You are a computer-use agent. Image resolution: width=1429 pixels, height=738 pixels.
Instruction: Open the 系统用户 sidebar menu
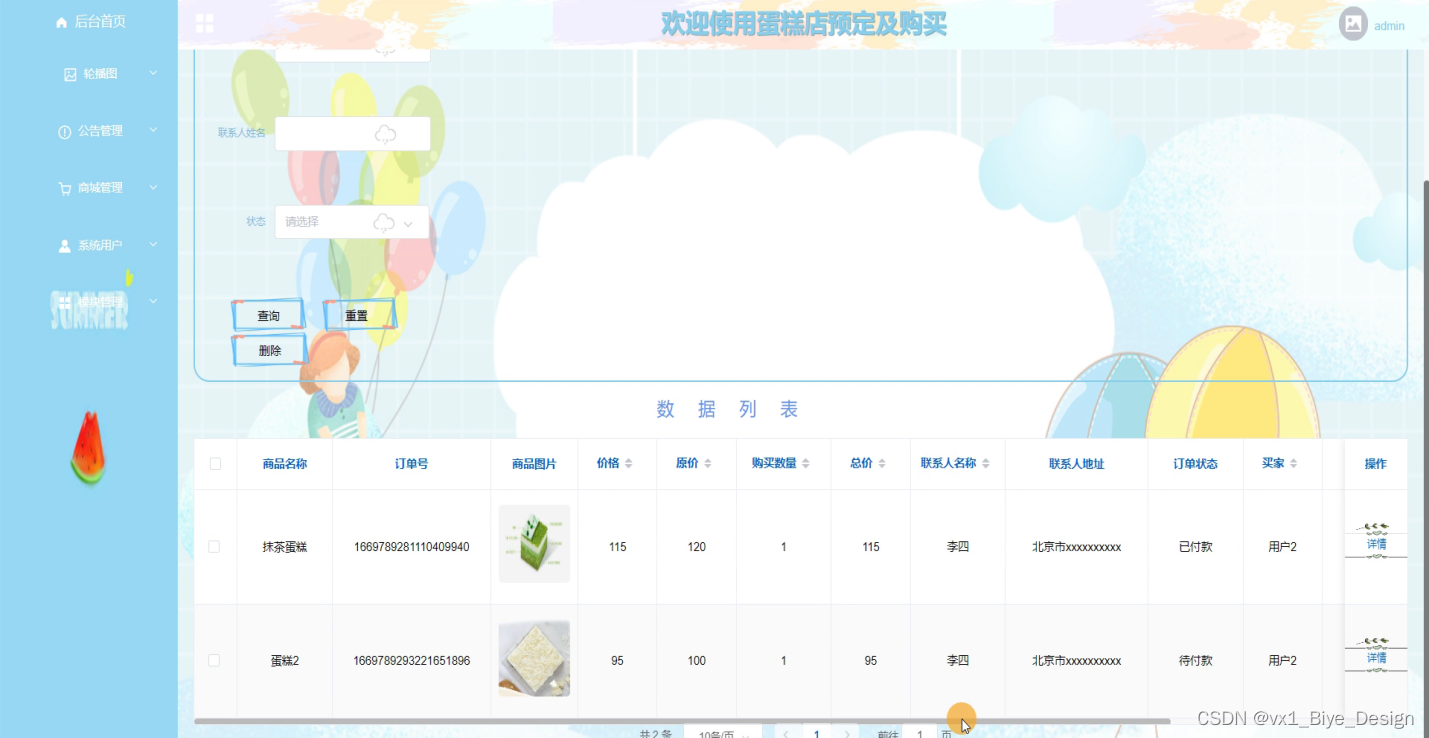[89, 245]
